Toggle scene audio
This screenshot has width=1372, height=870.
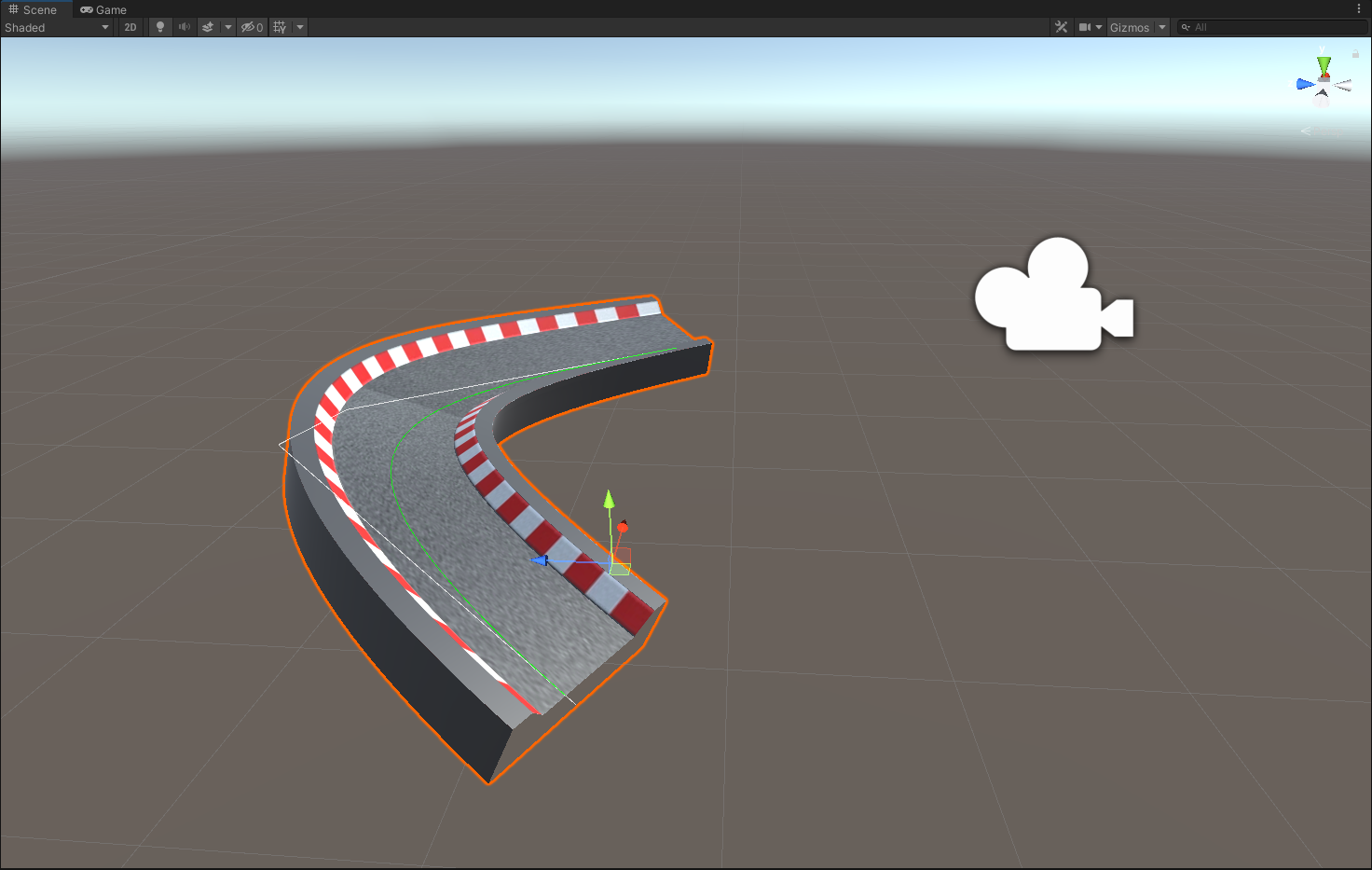[184, 27]
